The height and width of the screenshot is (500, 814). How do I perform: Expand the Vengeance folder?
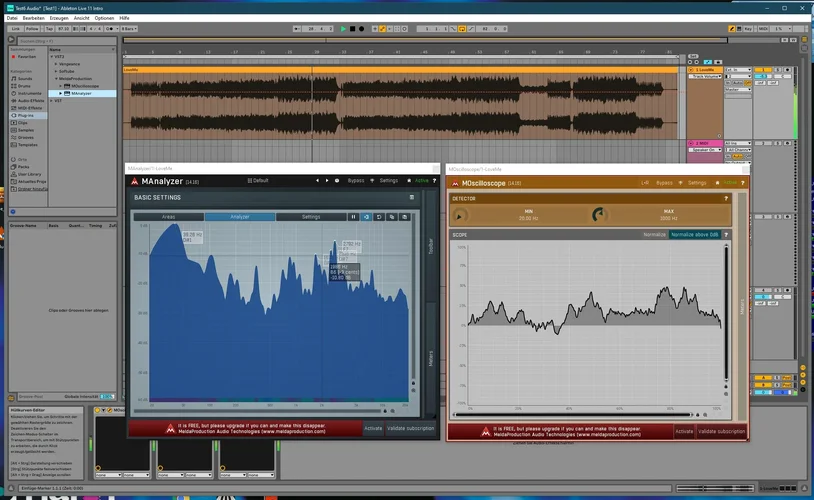(x=56, y=64)
